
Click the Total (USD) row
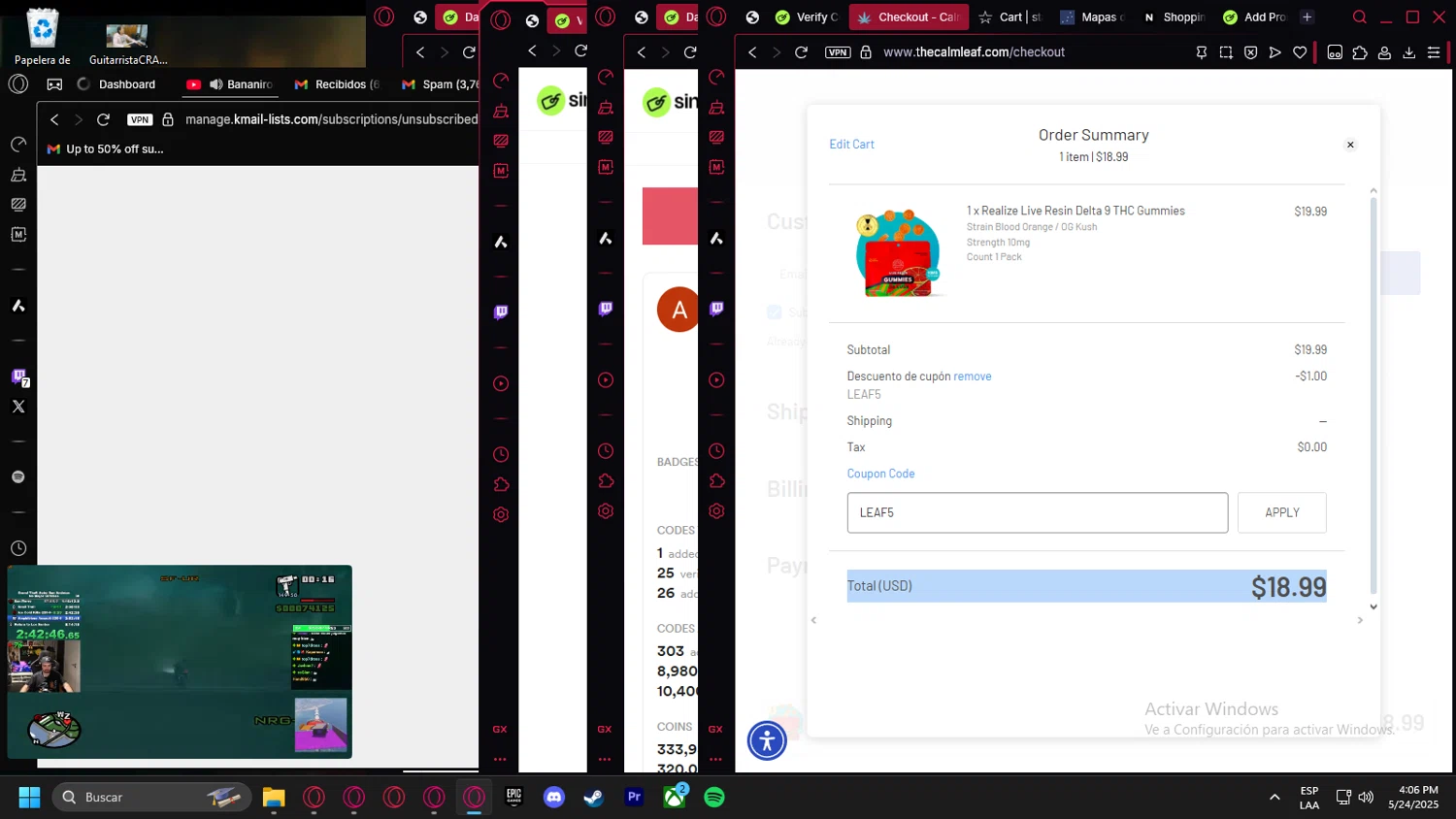1086,586
